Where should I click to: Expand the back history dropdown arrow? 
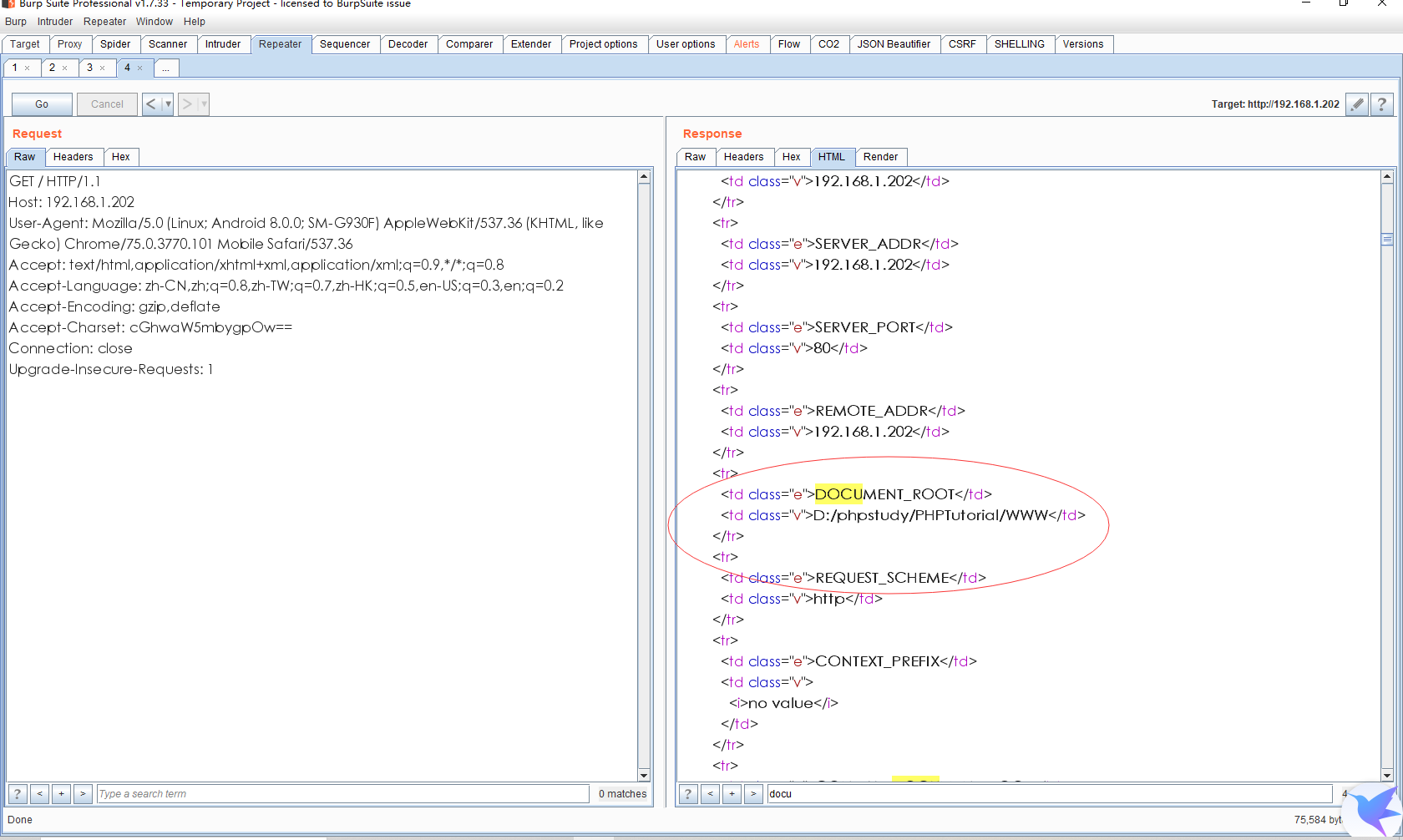[x=168, y=104]
